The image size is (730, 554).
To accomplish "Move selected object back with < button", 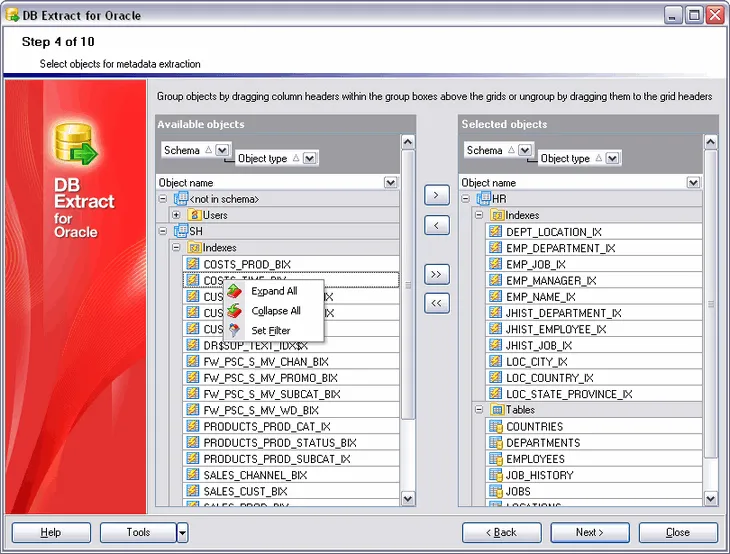I will (x=437, y=225).
